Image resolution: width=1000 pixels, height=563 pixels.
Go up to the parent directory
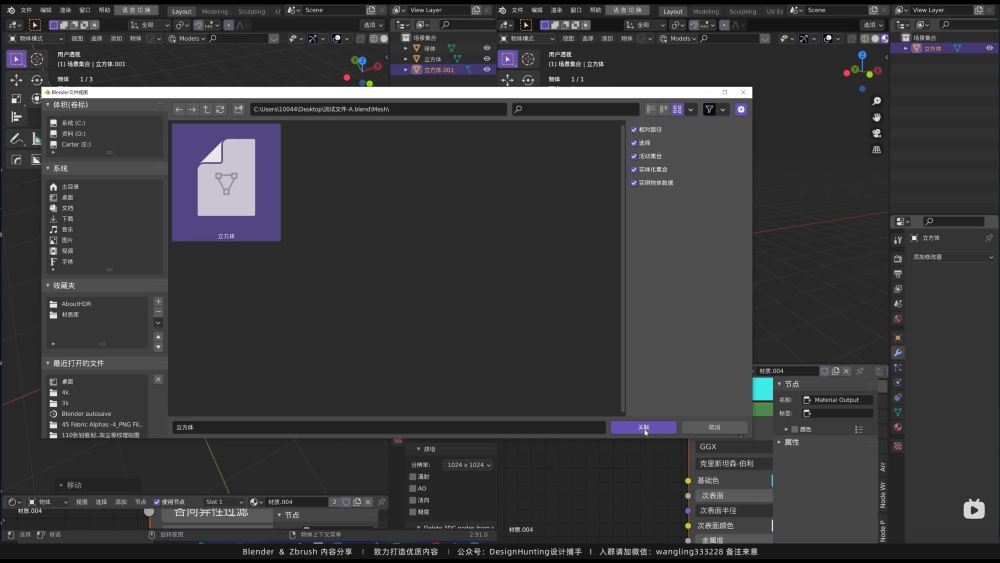pos(206,110)
